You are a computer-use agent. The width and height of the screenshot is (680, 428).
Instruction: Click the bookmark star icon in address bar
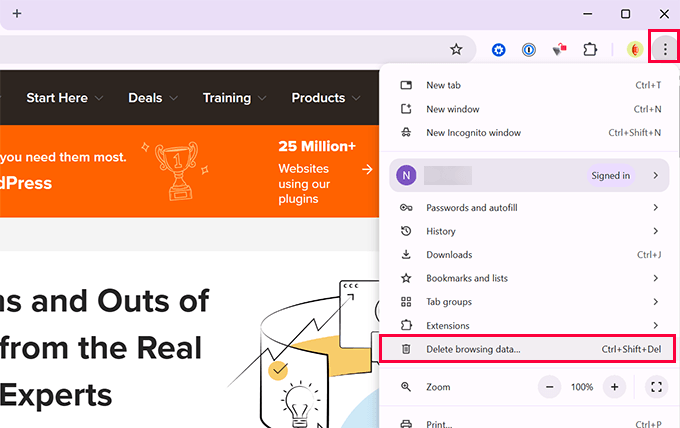[456, 48]
